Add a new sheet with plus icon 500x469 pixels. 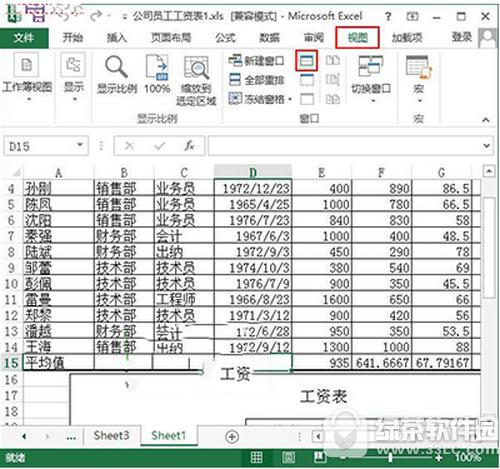click(232, 437)
